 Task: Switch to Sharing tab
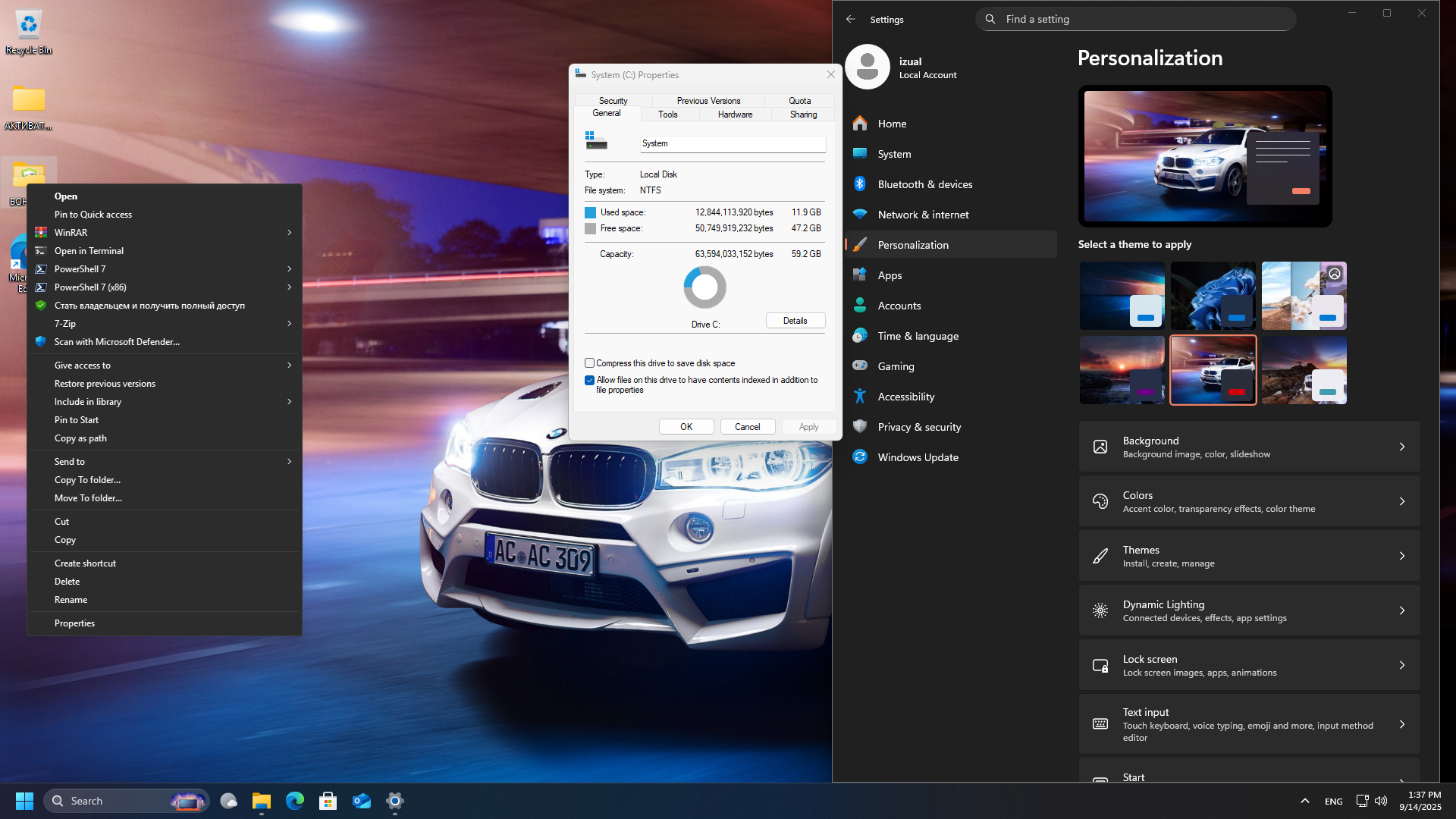coord(803,115)
